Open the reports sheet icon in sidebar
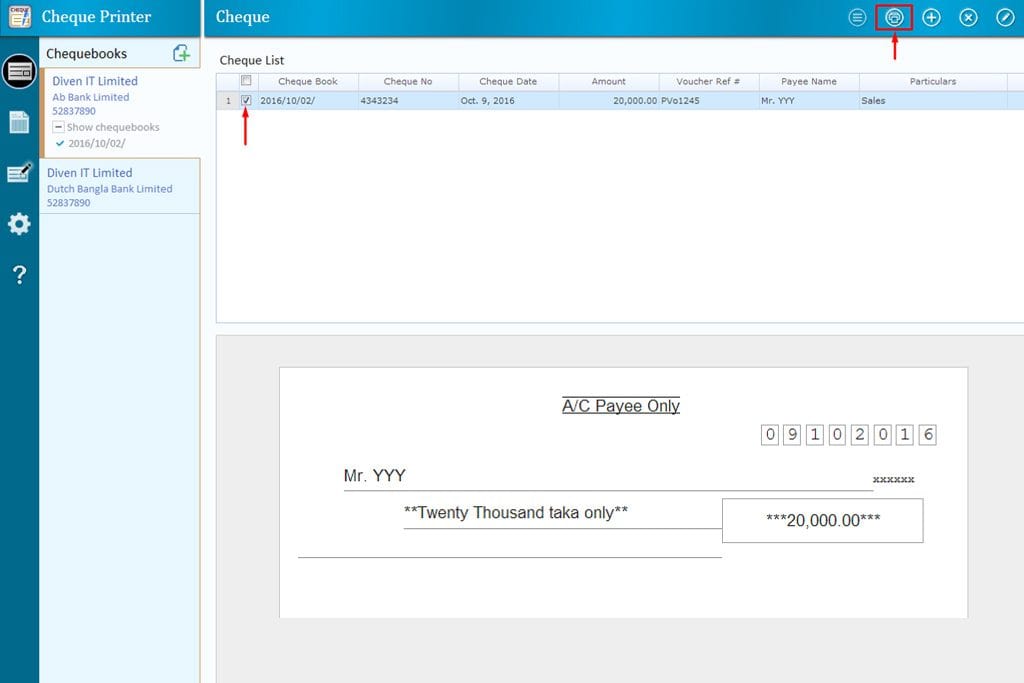 [x=19, y=122]
